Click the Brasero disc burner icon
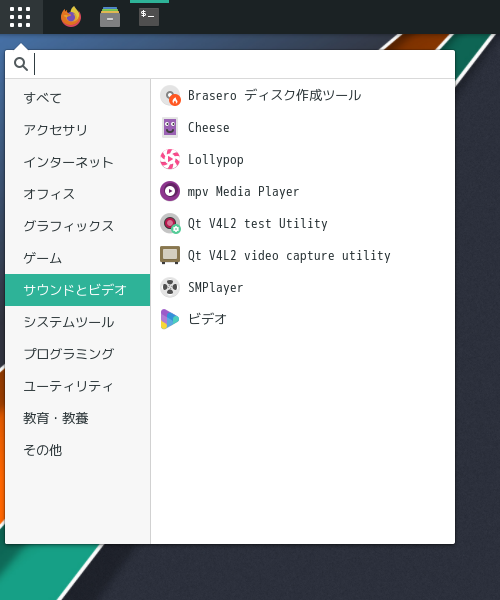This screenshot has height=600, width=500. coord(170,96)
